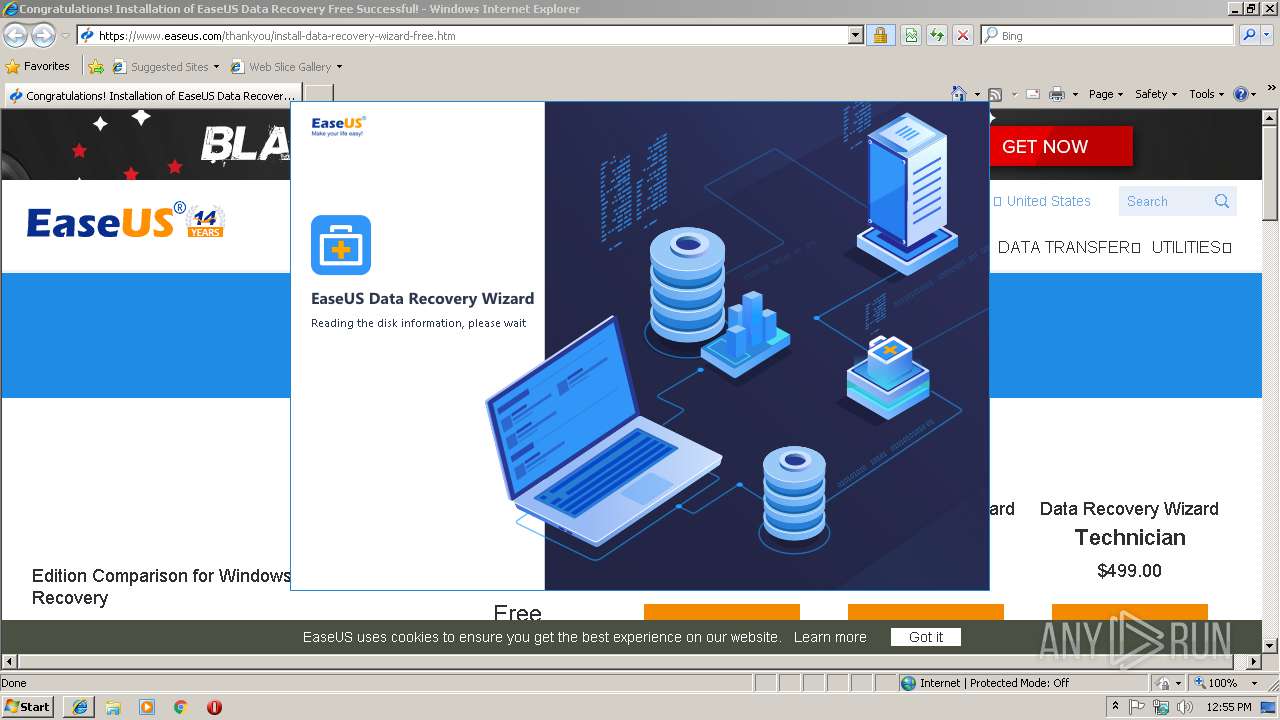The height and width of the screenshot is (720, 1280).
Task: Expand the Suggested Sites dropdown
Action: [216, 67]
